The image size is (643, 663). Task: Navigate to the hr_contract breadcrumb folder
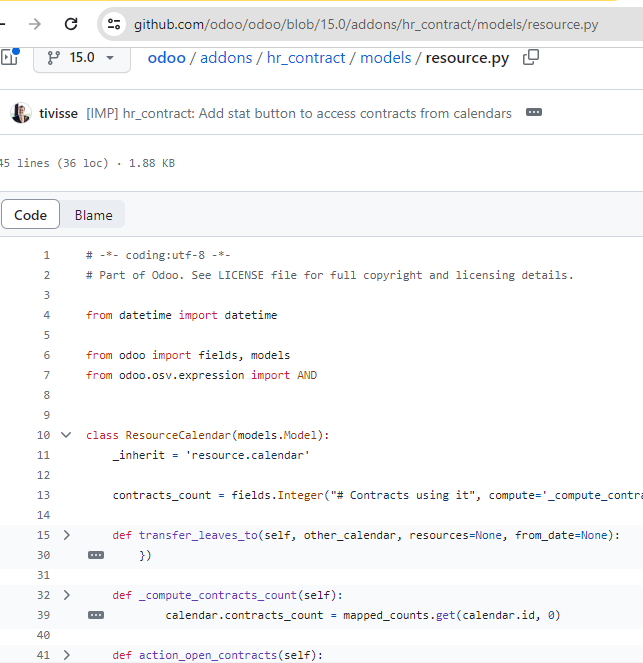306,58
